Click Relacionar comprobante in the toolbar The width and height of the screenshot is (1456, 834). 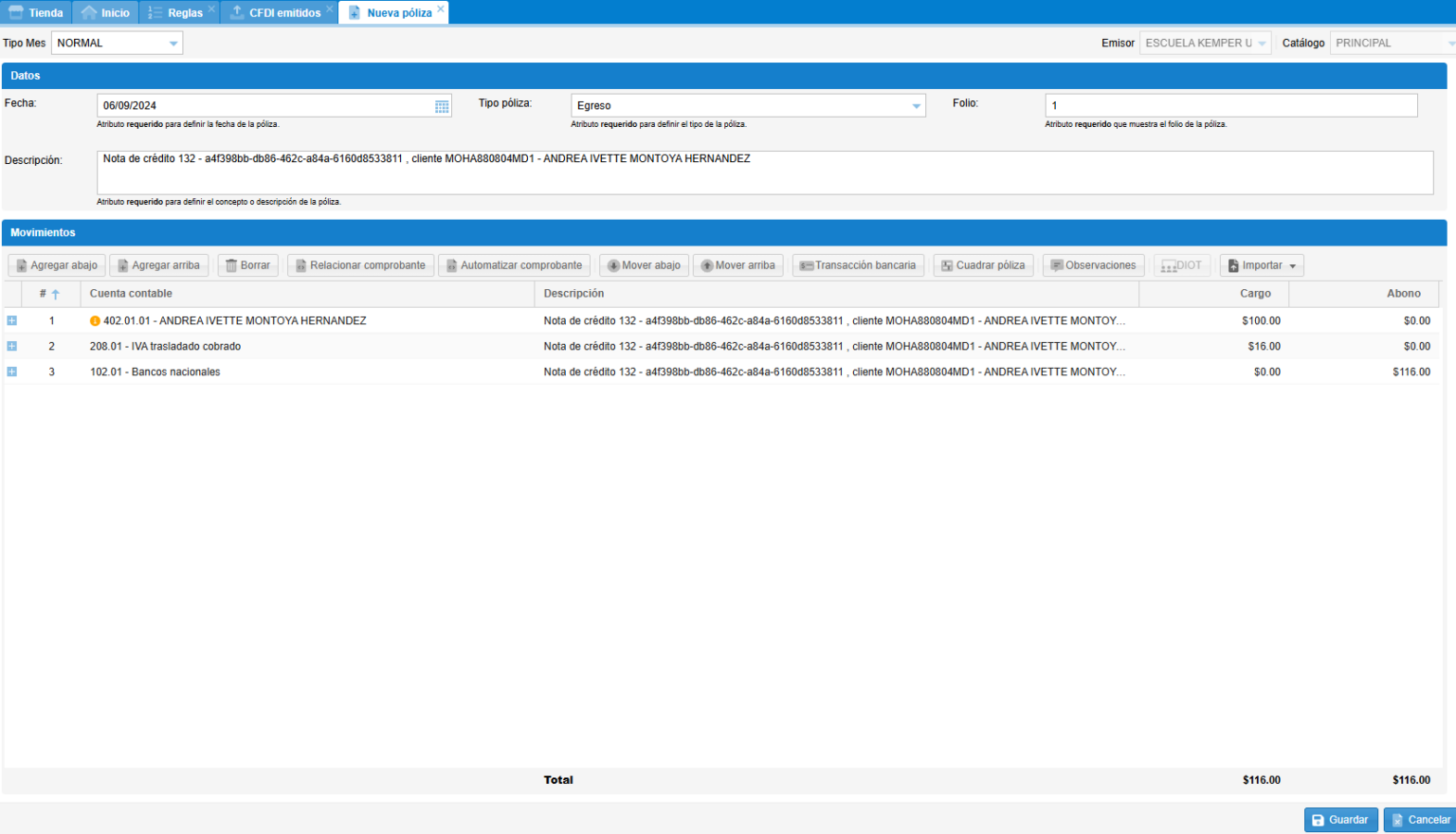point(360,265)
